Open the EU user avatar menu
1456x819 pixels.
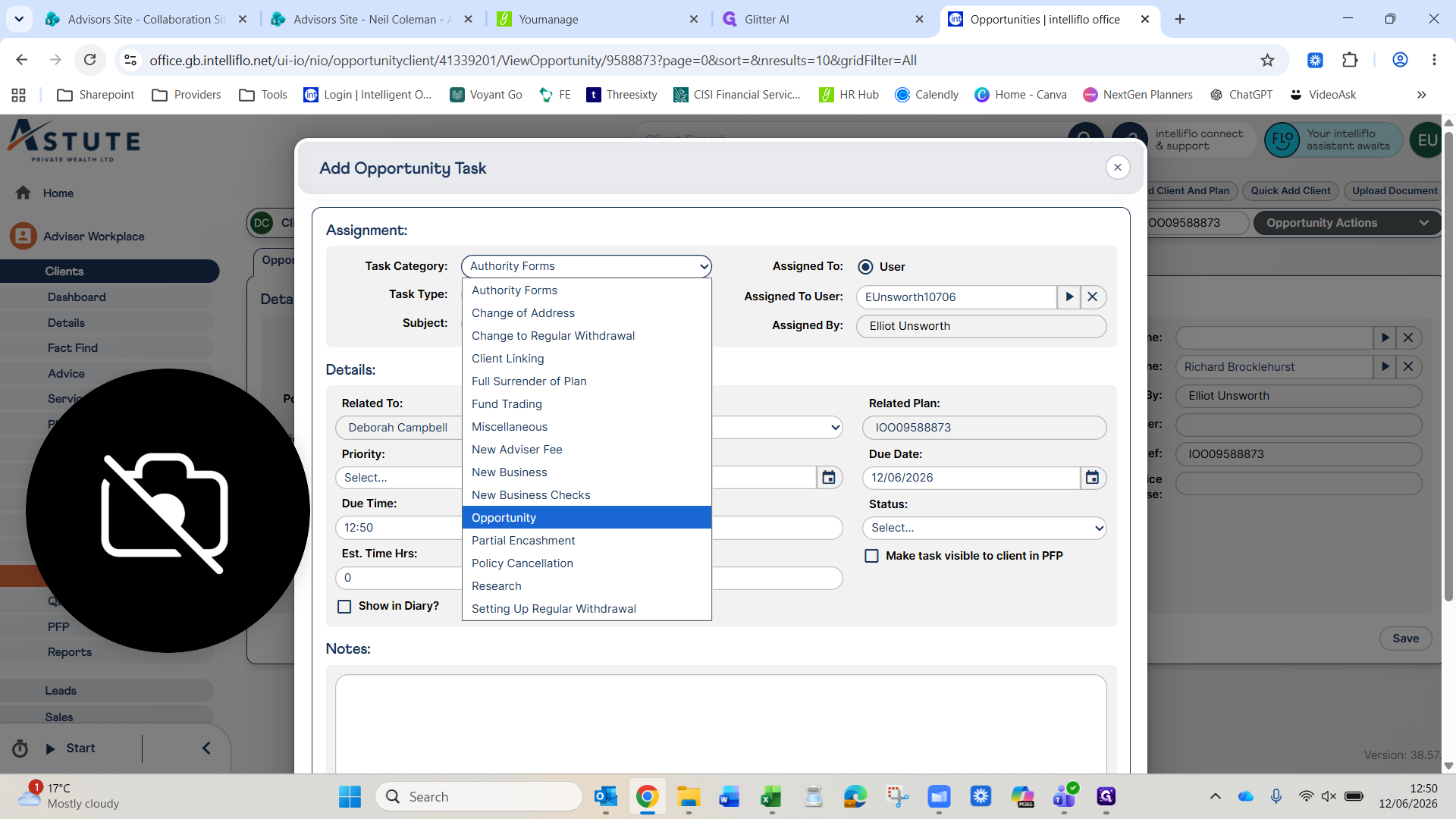[1427, 140]
